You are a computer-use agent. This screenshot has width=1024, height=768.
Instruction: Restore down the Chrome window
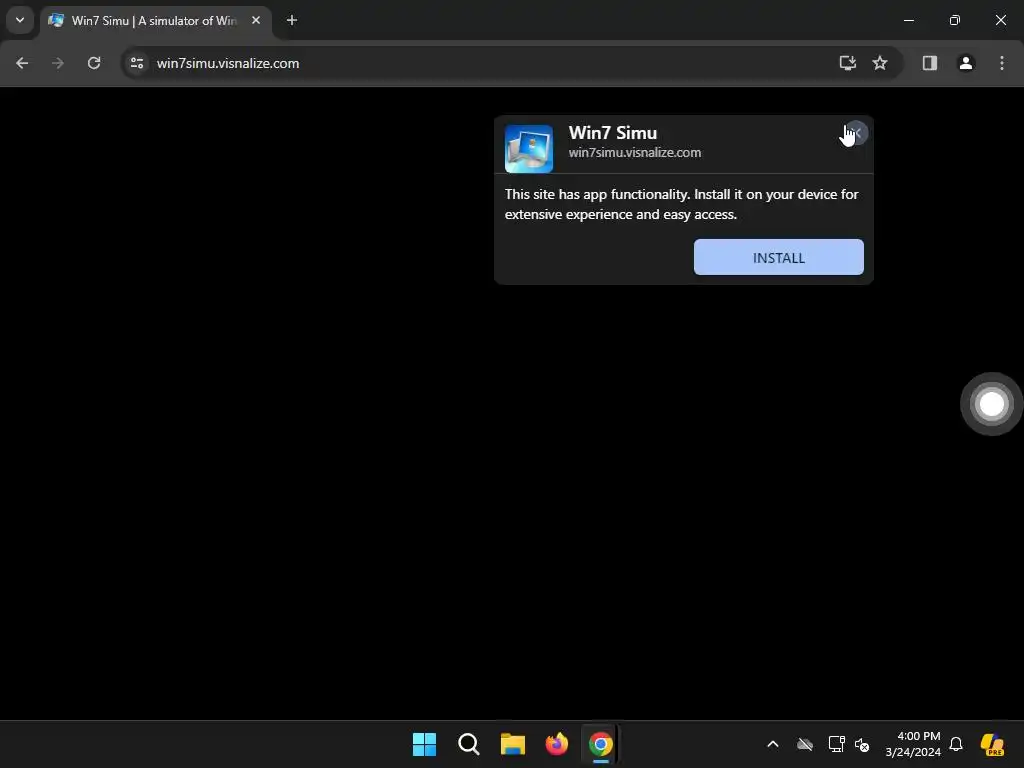pos(955,20)
